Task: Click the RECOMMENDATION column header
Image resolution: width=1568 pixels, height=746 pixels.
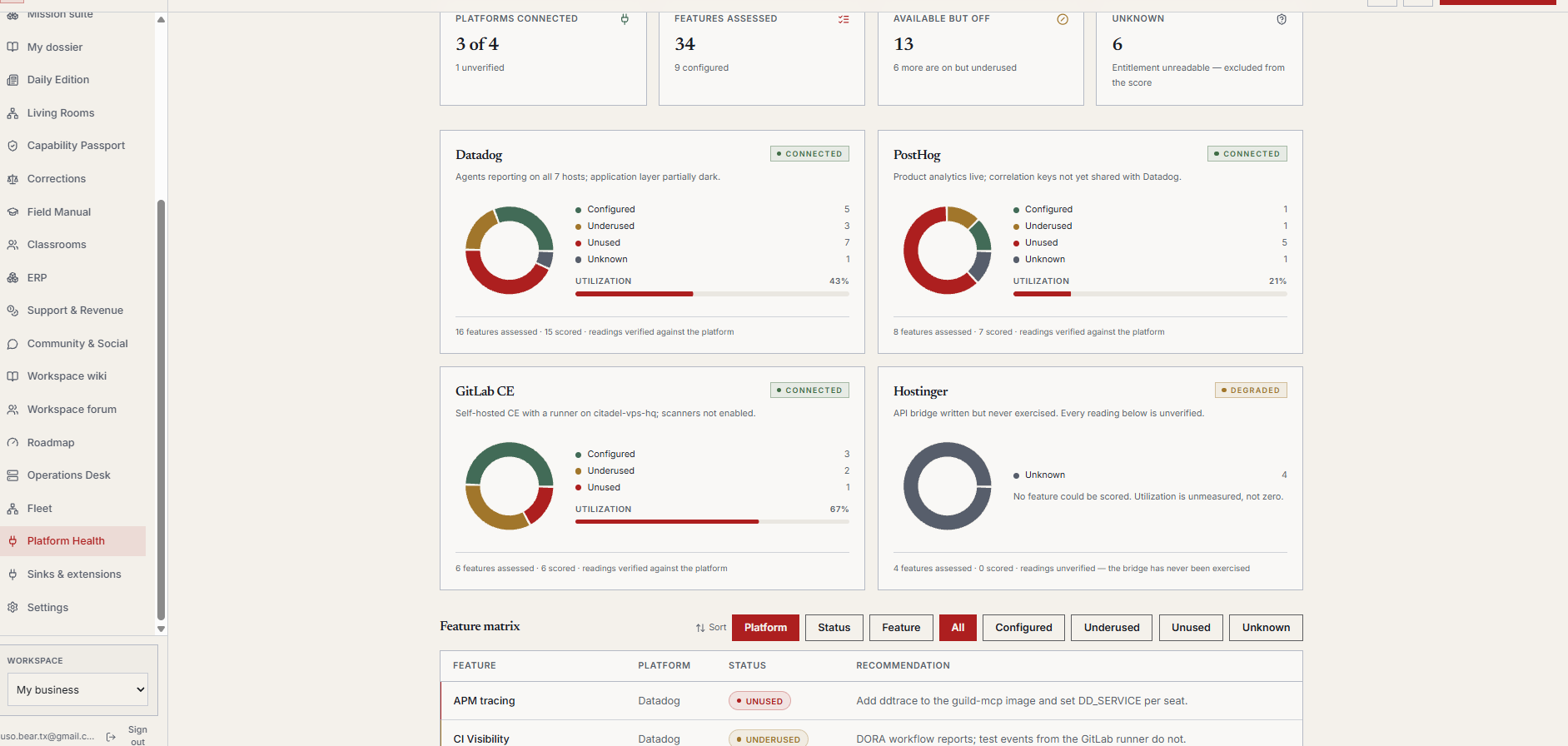Action: pos(903,666)
